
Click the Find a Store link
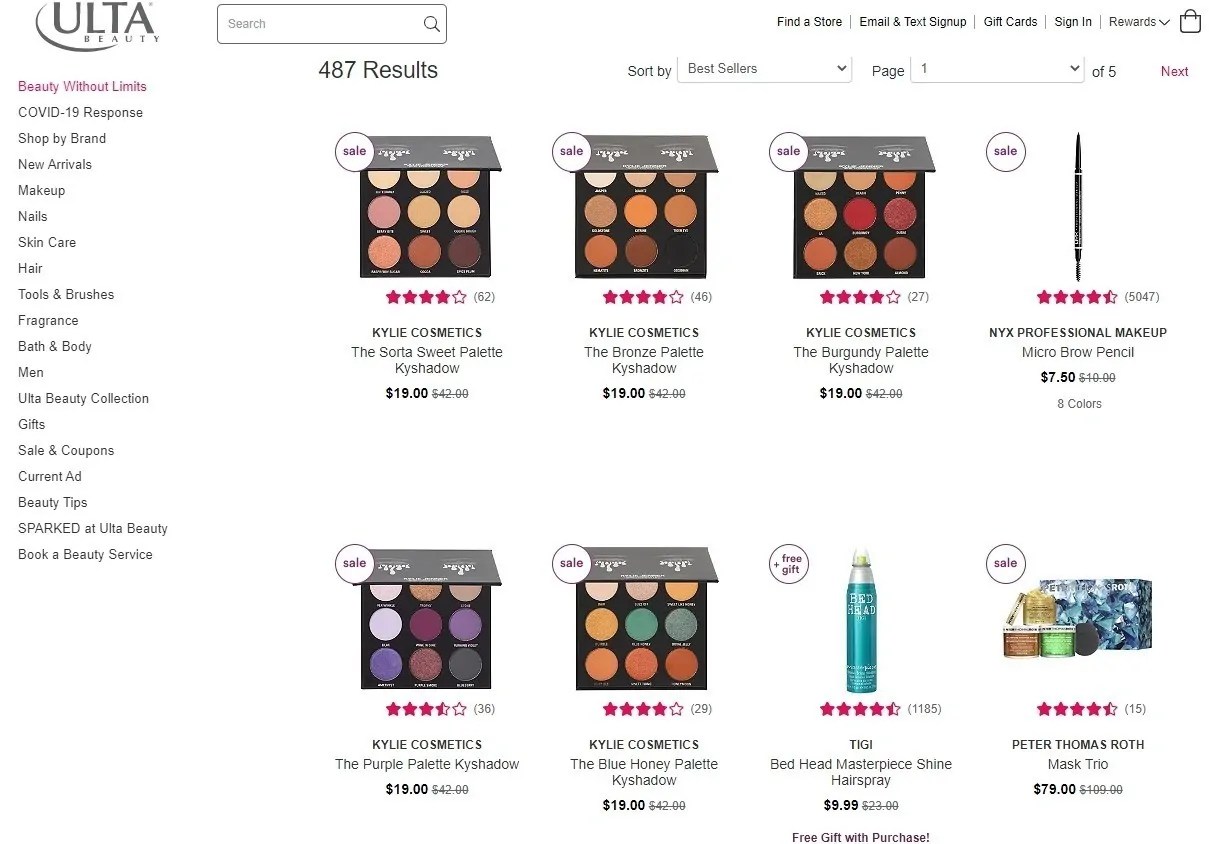[809, 22]
